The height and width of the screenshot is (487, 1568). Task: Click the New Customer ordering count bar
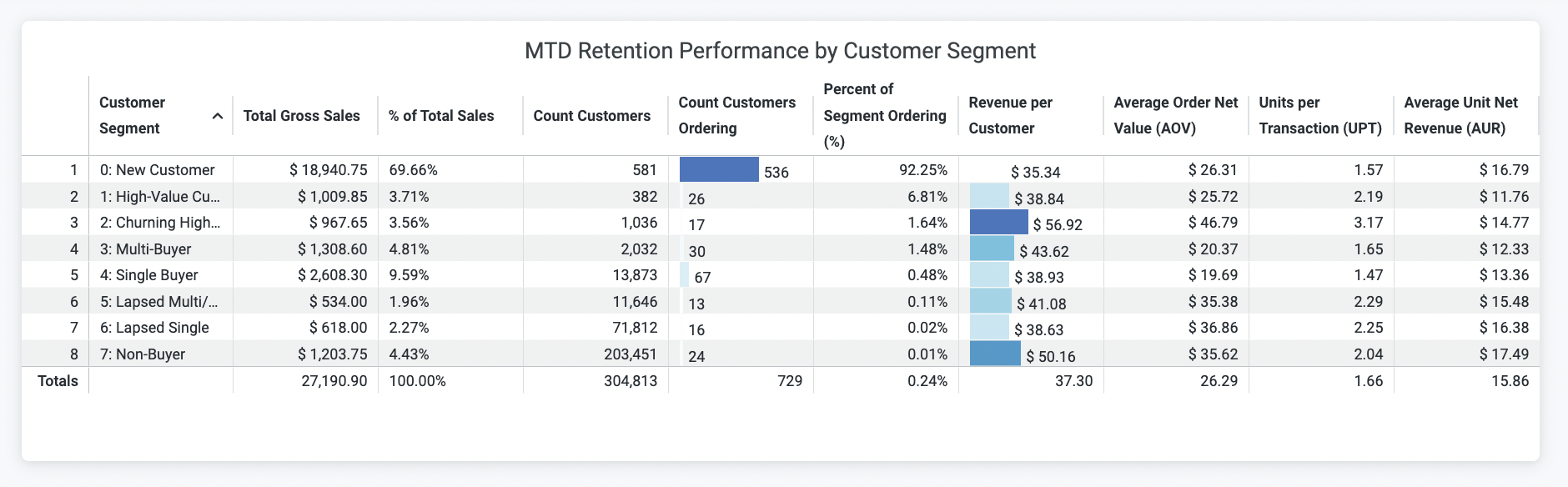point(719,169)
